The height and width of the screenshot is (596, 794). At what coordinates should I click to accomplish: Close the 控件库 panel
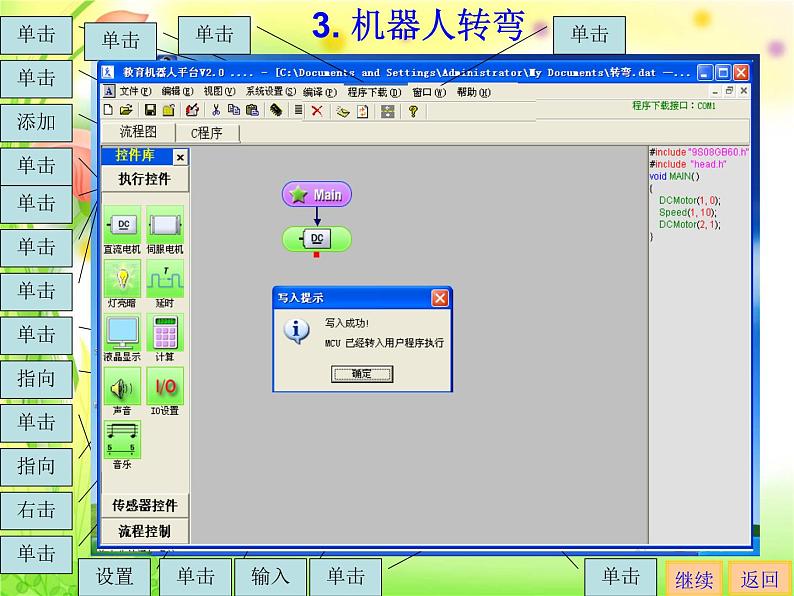tap(180, 157)
